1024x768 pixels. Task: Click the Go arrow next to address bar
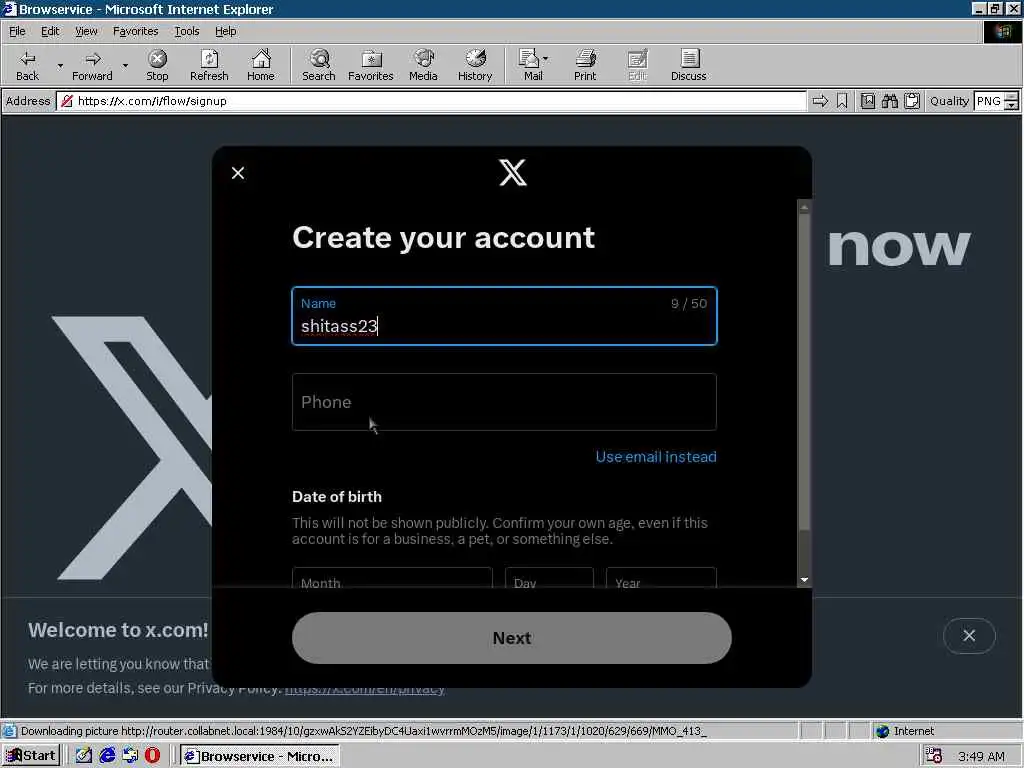click(820, 101)
